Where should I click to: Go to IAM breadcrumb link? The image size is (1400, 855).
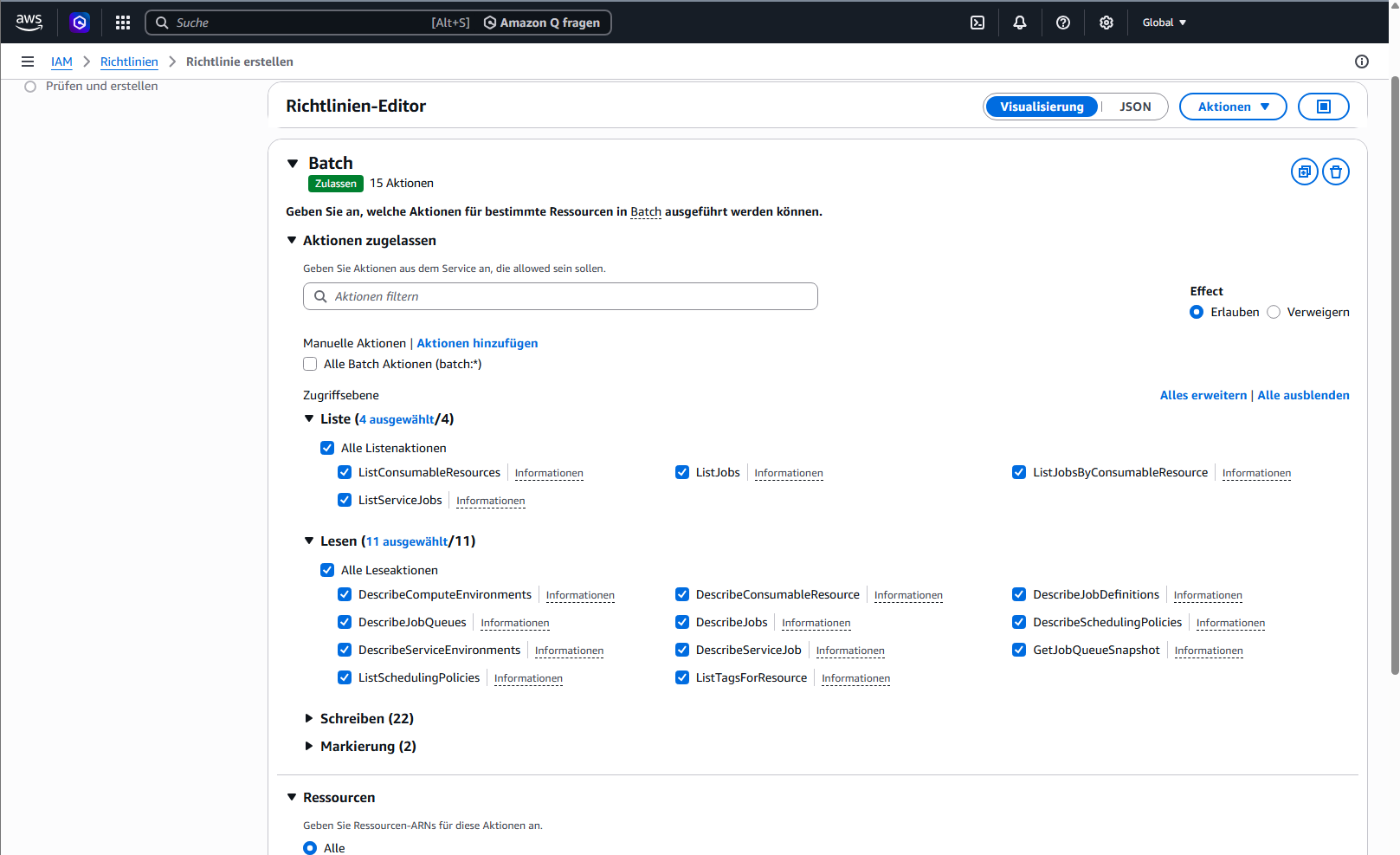pos(61,62)
